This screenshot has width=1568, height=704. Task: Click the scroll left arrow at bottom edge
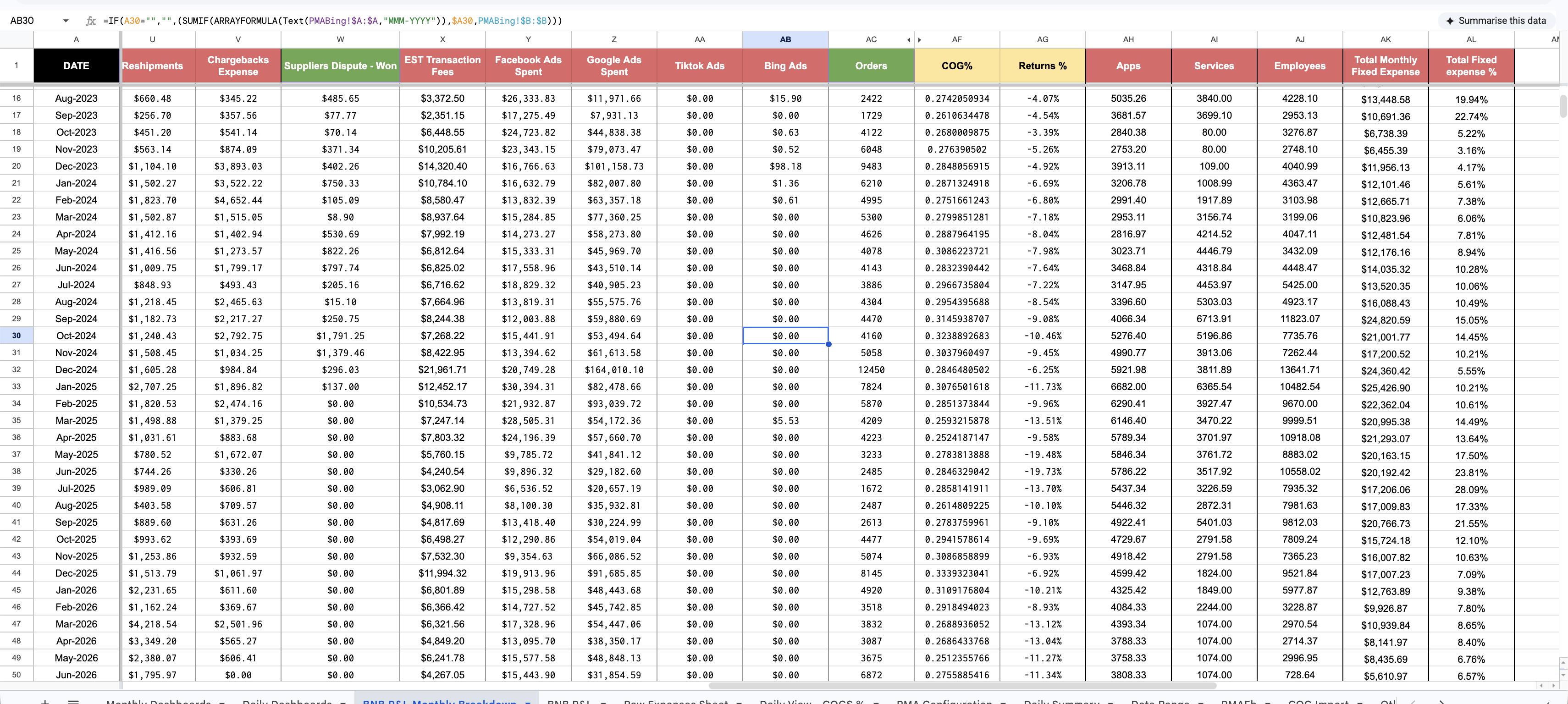(x=1542, y=686)
